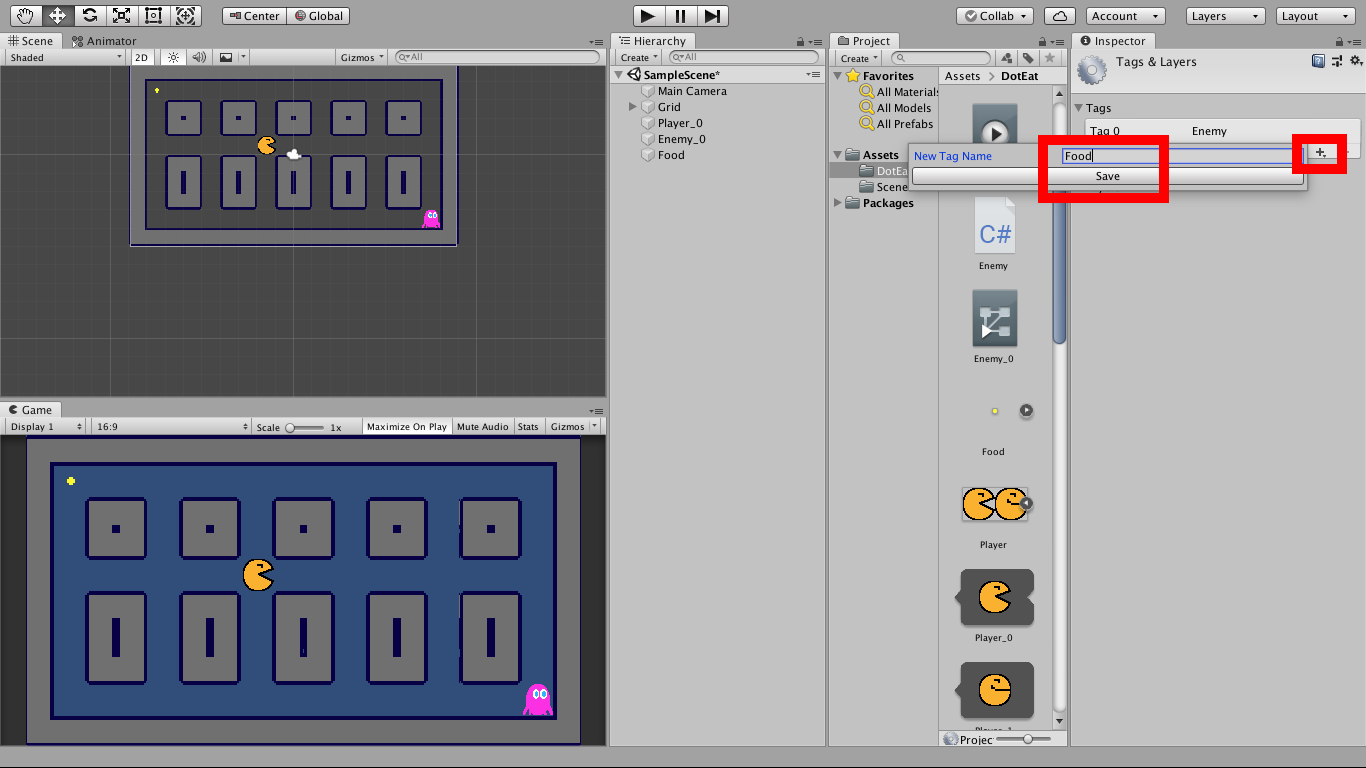Open the Hierarchy Create dropdown
Screen dimensions: 1366x768
640,58
